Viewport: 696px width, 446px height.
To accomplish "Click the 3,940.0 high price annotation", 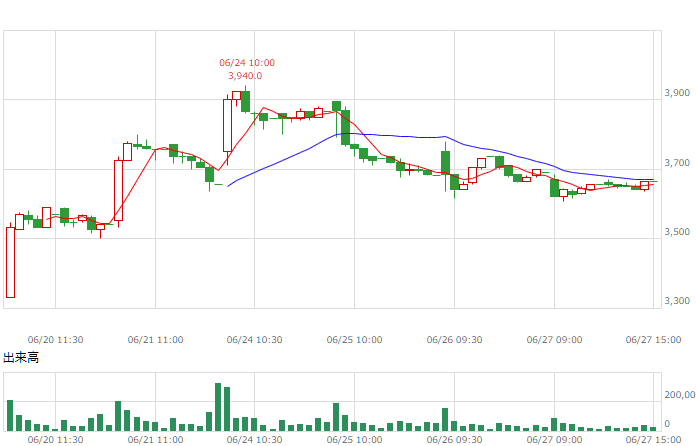I will (245, 76).
